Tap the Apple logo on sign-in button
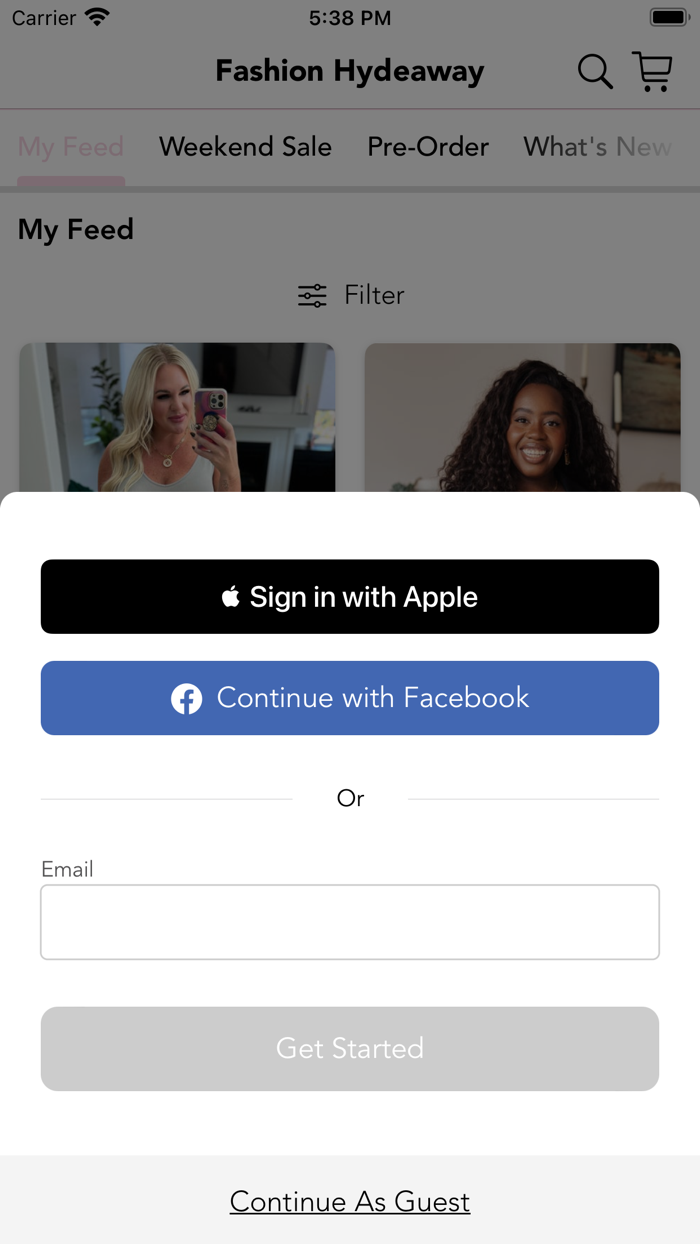 (x=231, y=597)
